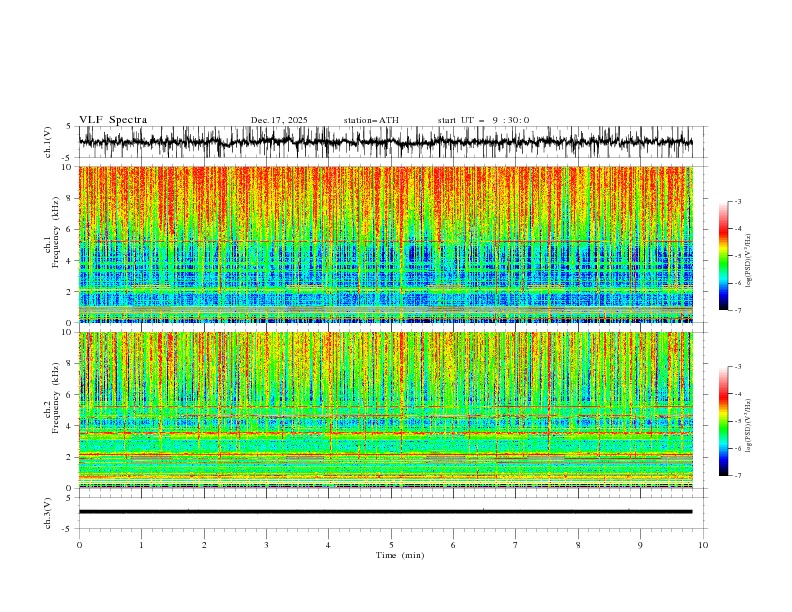Click the ch.2 log(PSD)(V²/Hz) colorbar caption
This screenshot has width=792, height=612.
click(749, 426)
